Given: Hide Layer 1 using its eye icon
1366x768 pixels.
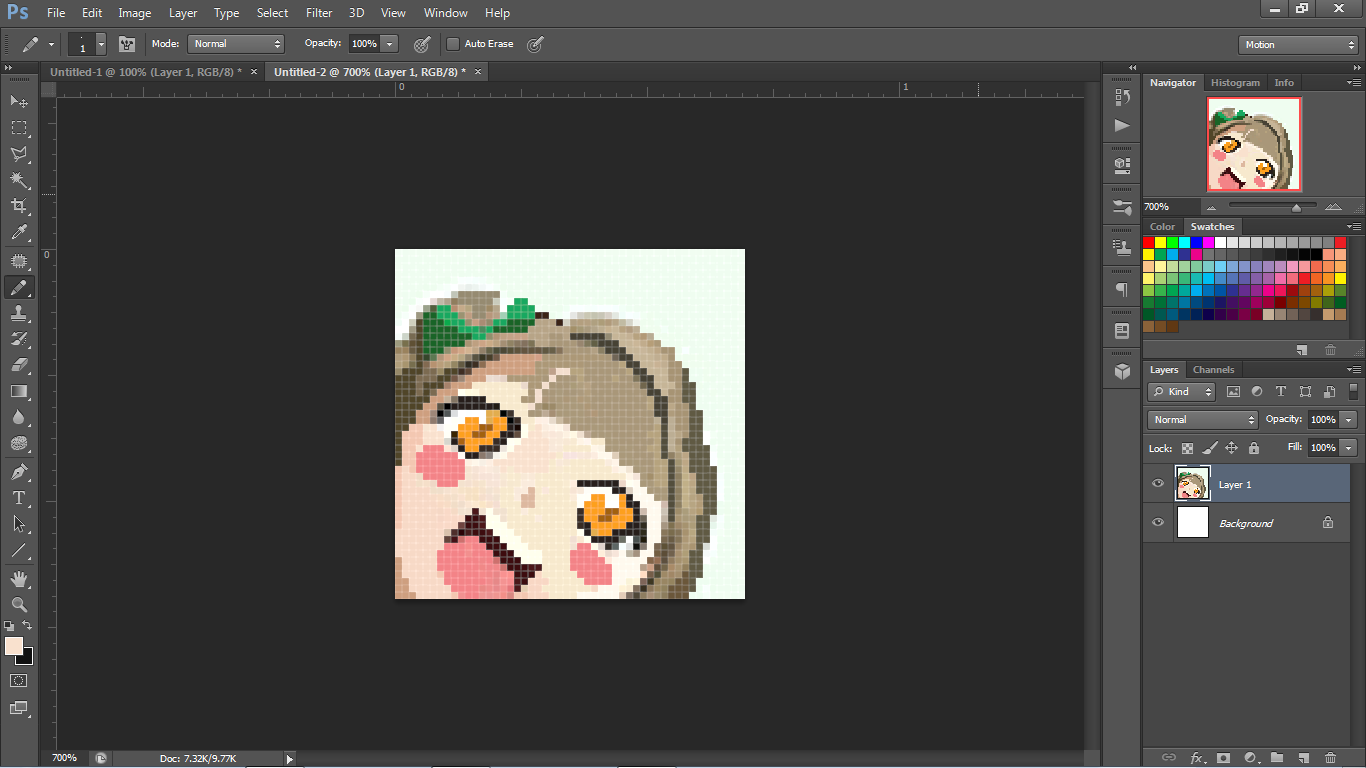Looking at the screenshot, I should tap(1158, 484).
